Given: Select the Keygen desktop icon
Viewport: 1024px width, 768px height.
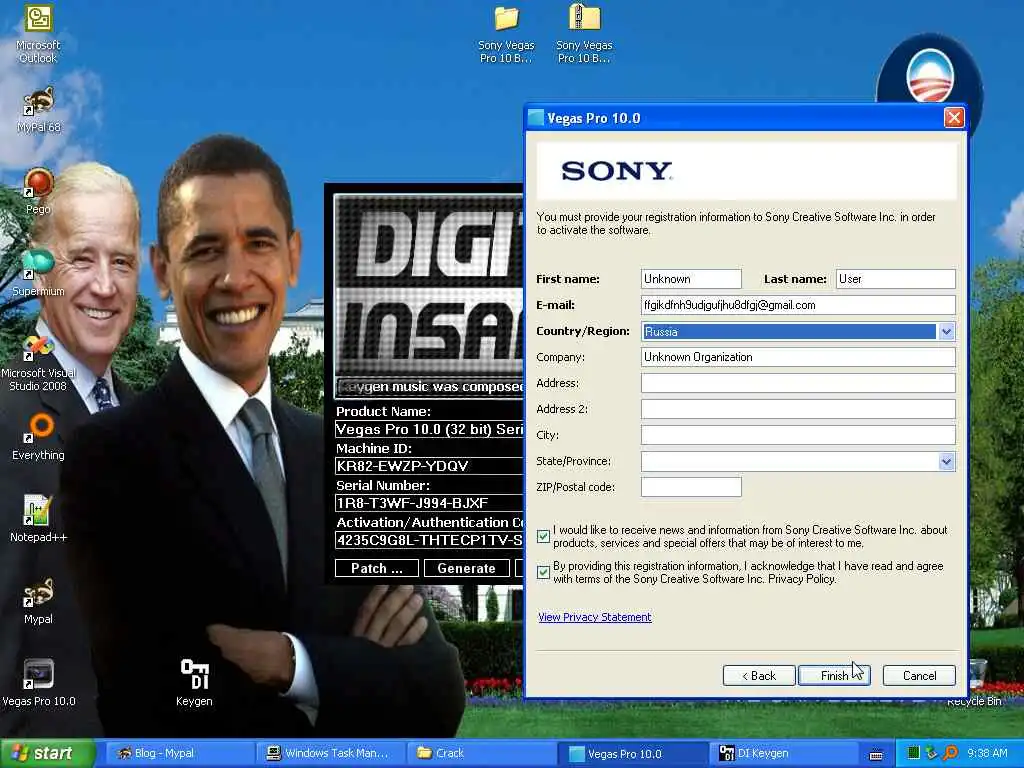Looking at the screenshot, I should click(x=194, y=683).
